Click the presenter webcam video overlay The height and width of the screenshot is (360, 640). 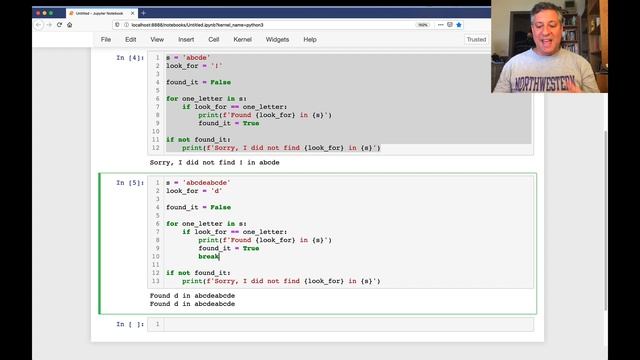click(x=549, y=47)
